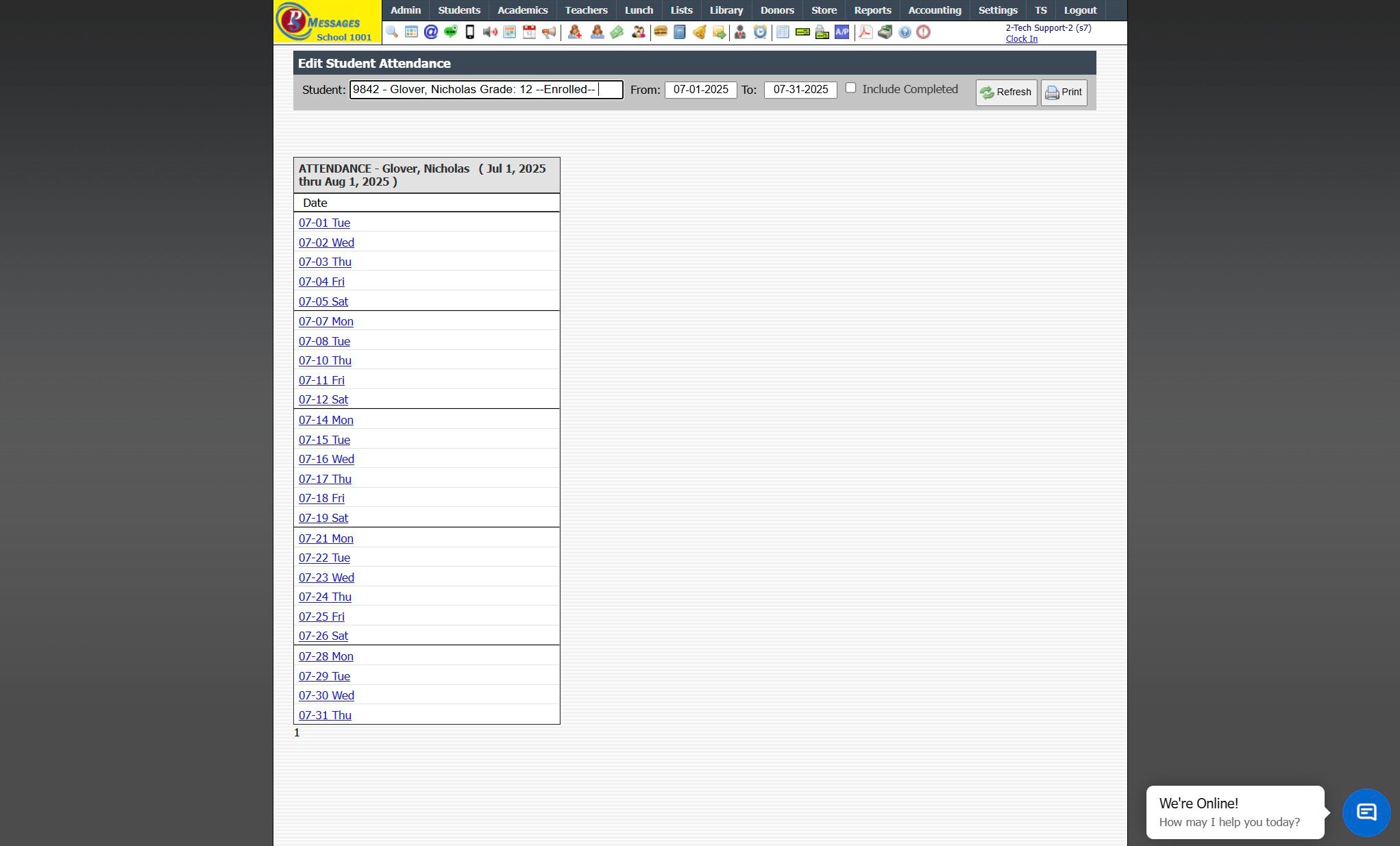Image resolution: width=1400 pixels, height=846 pixels.
Task: Enable the Include Completed checkbox
Action: [x=850, y=88]
